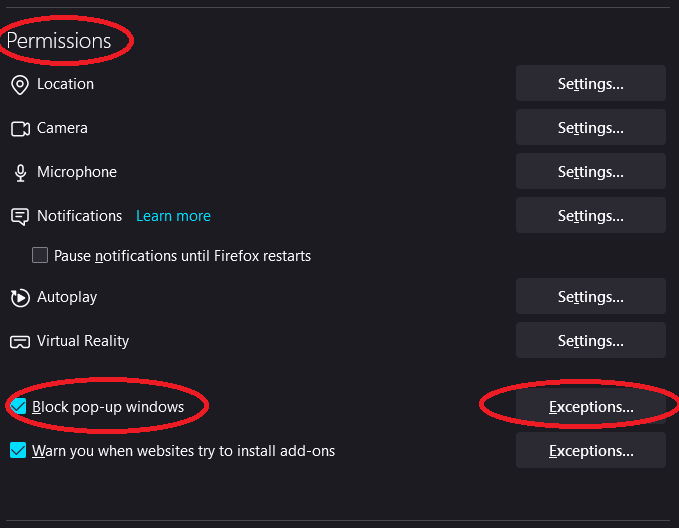Click the Location pin icon
This screenshot has height=528, width=679.
point(19,85)
